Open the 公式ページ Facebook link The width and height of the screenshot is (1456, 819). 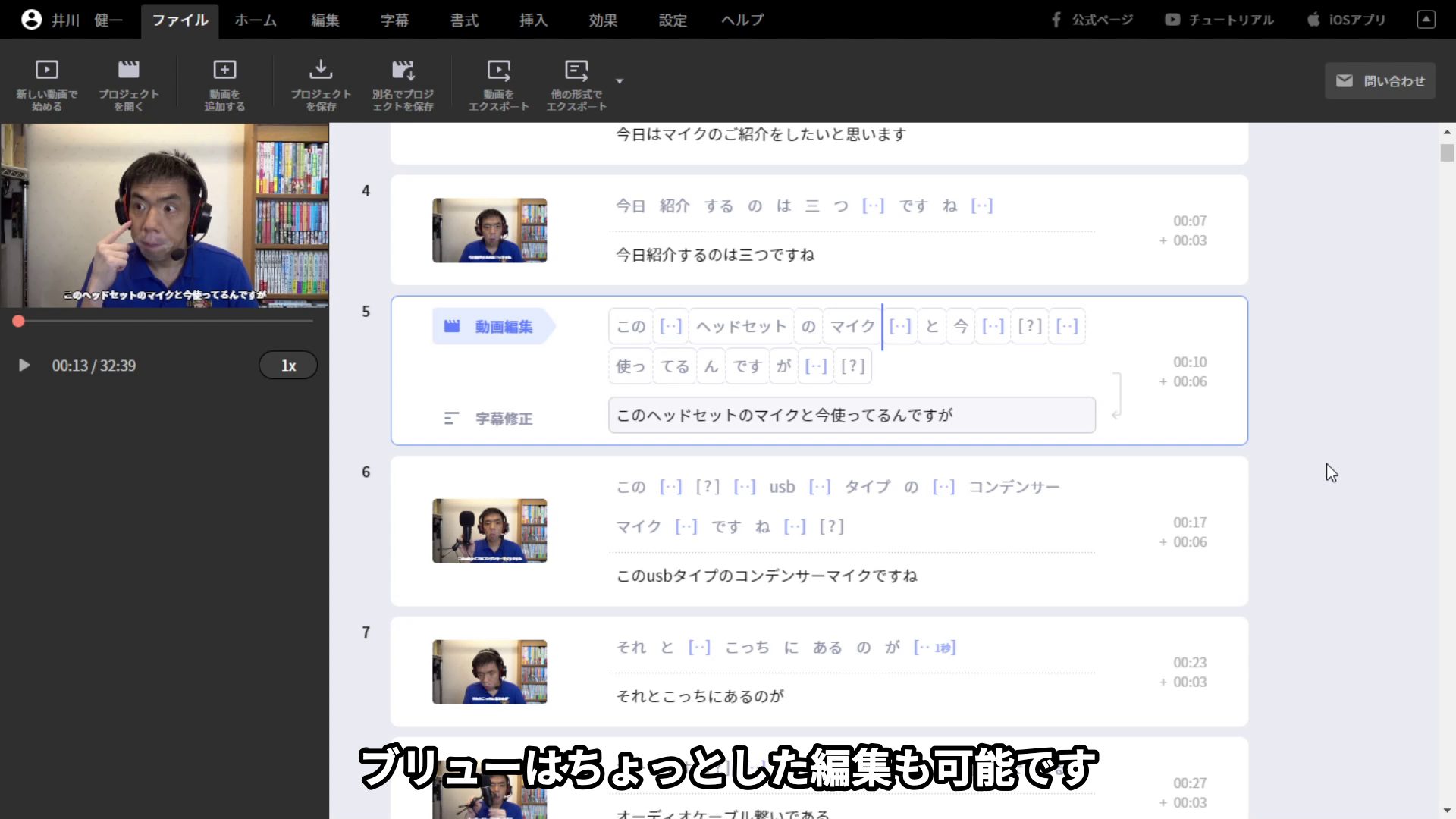coord(1092,20)
